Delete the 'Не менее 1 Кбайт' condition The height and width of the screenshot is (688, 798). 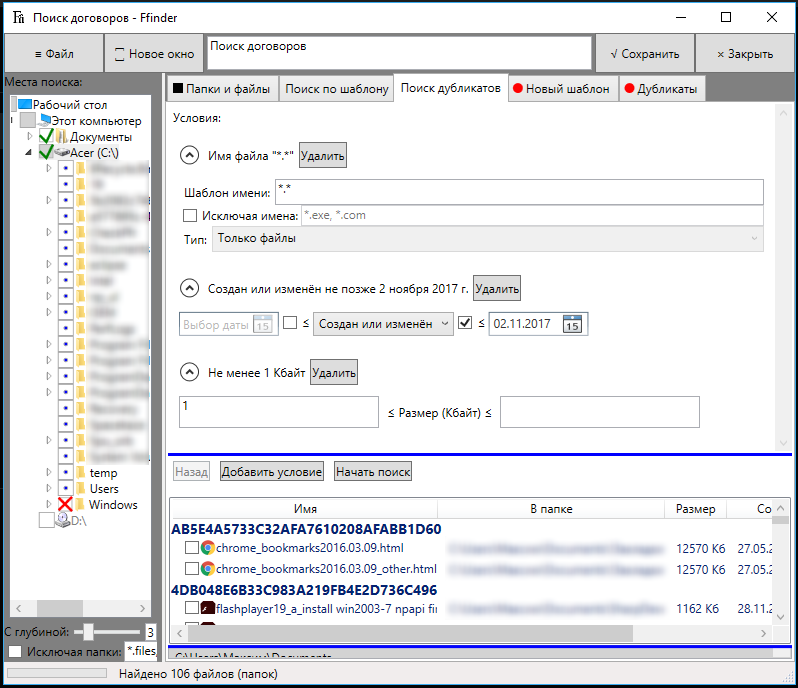pos(334,372)
